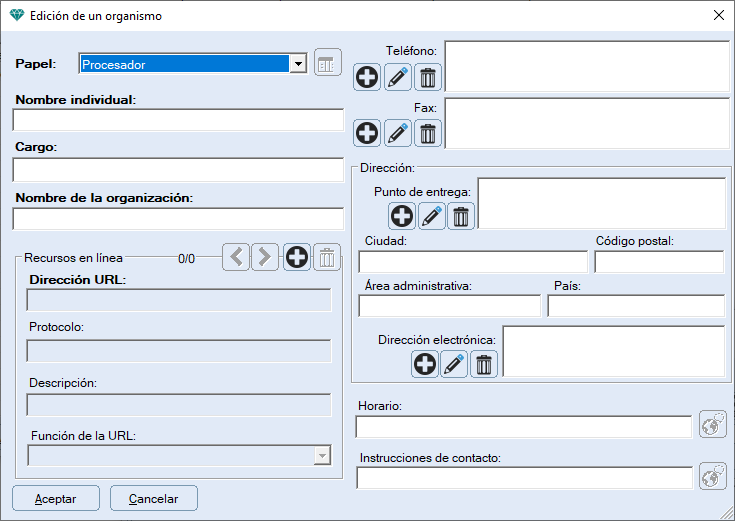The image size is (735, 521).
Task: Add a Dirección electrónica entry
Action: (425, 365)
